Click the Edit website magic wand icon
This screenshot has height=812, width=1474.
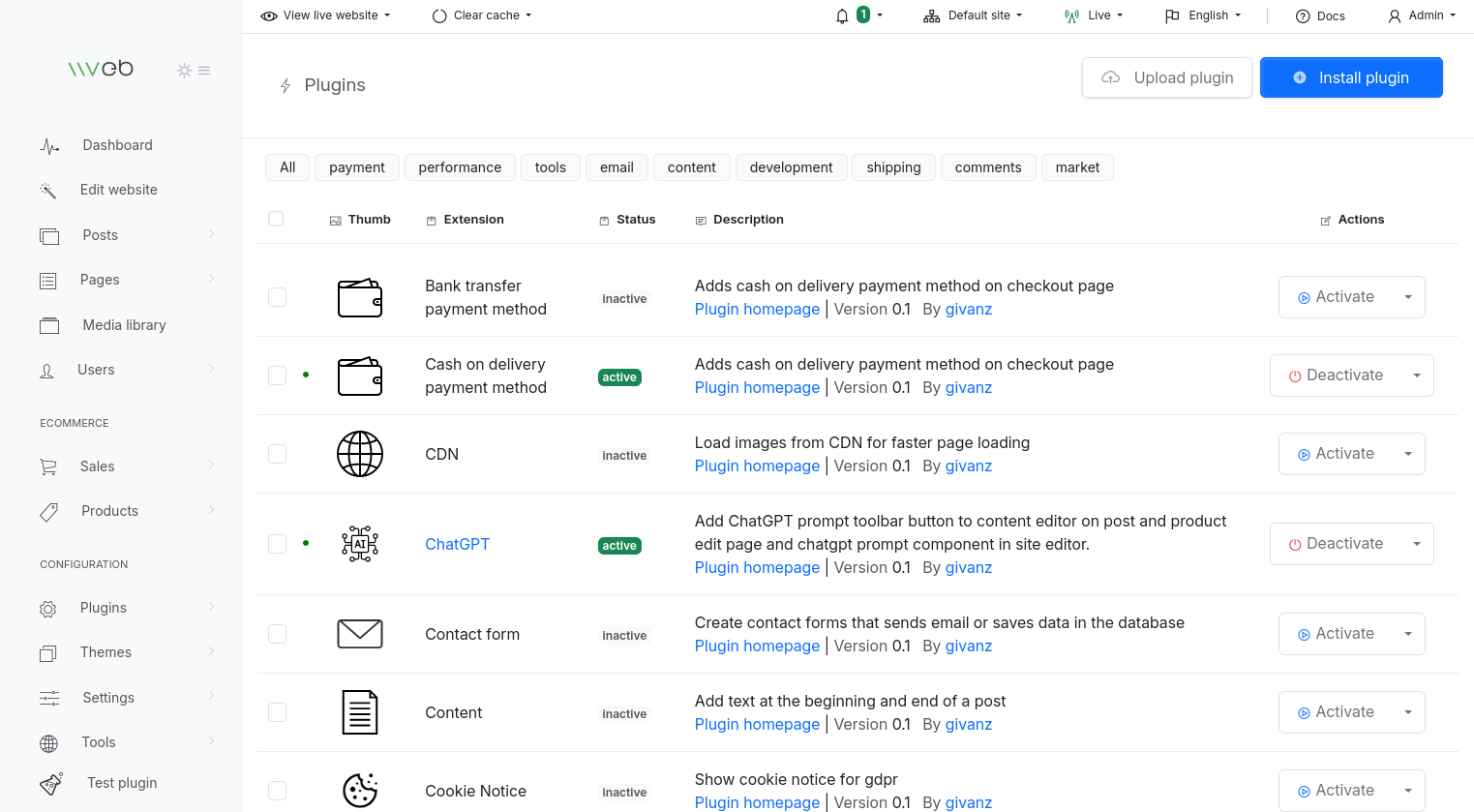click(x=48, y=191)
